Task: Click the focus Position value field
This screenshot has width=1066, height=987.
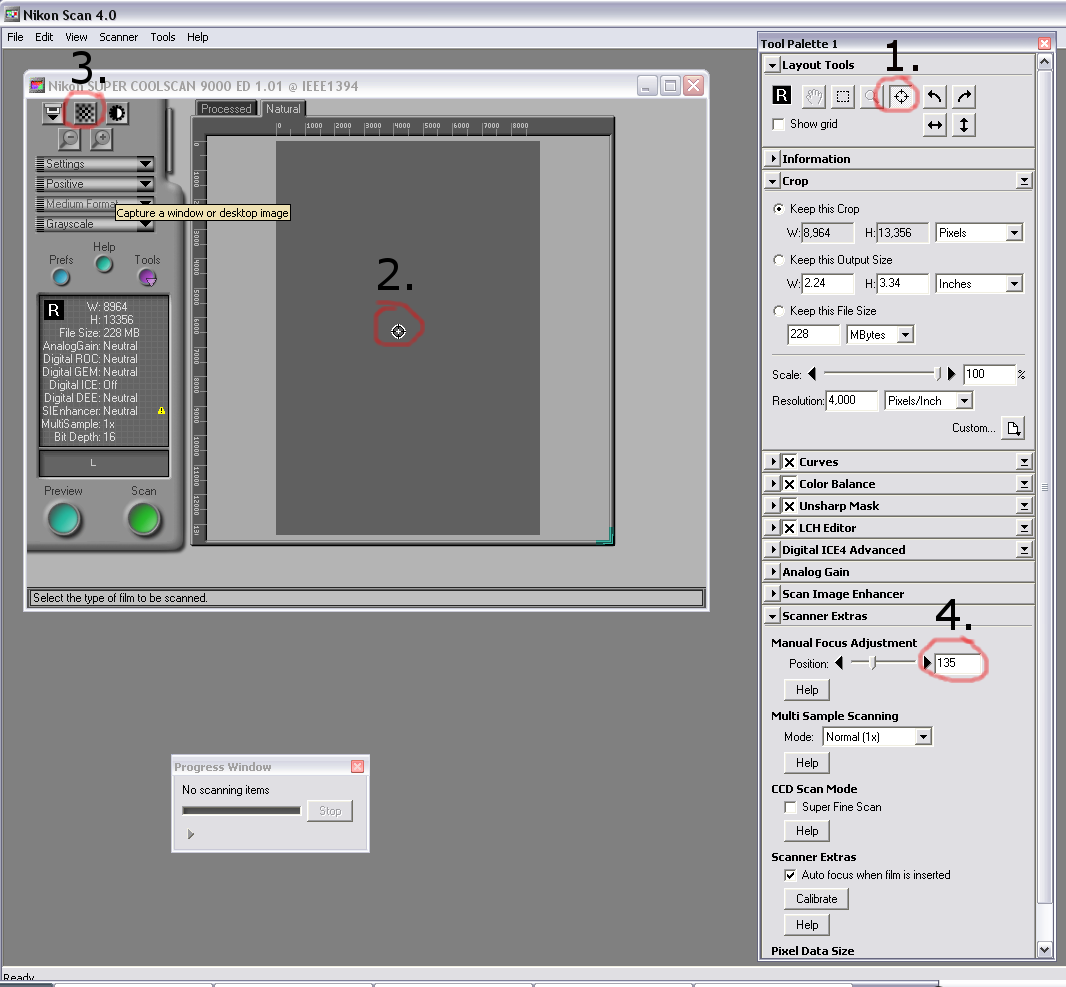Action: pyautogui.click(x=958, y=663)
